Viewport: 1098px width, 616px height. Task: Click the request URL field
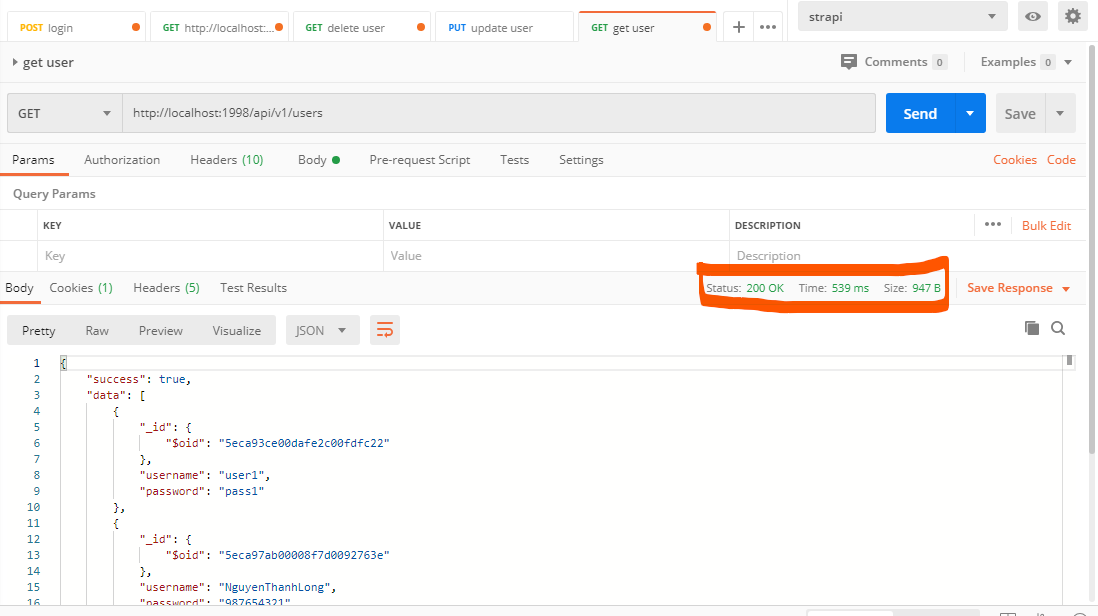499,113
